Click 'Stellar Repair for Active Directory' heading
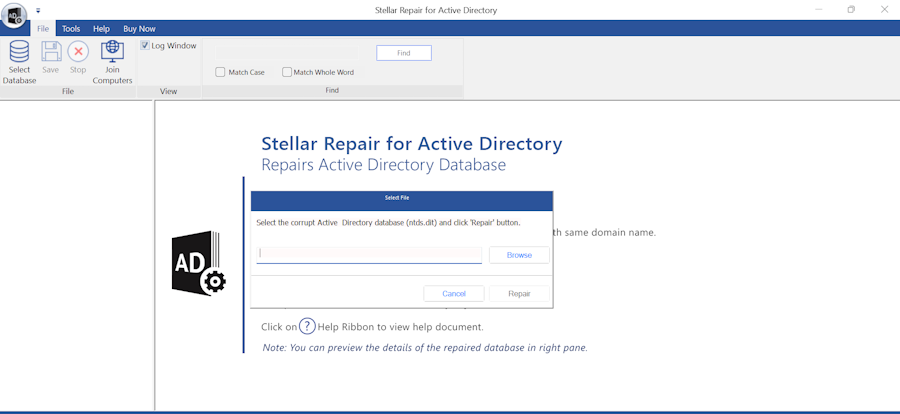Screen dimensions: 900x414 click(x=412, y=143)
